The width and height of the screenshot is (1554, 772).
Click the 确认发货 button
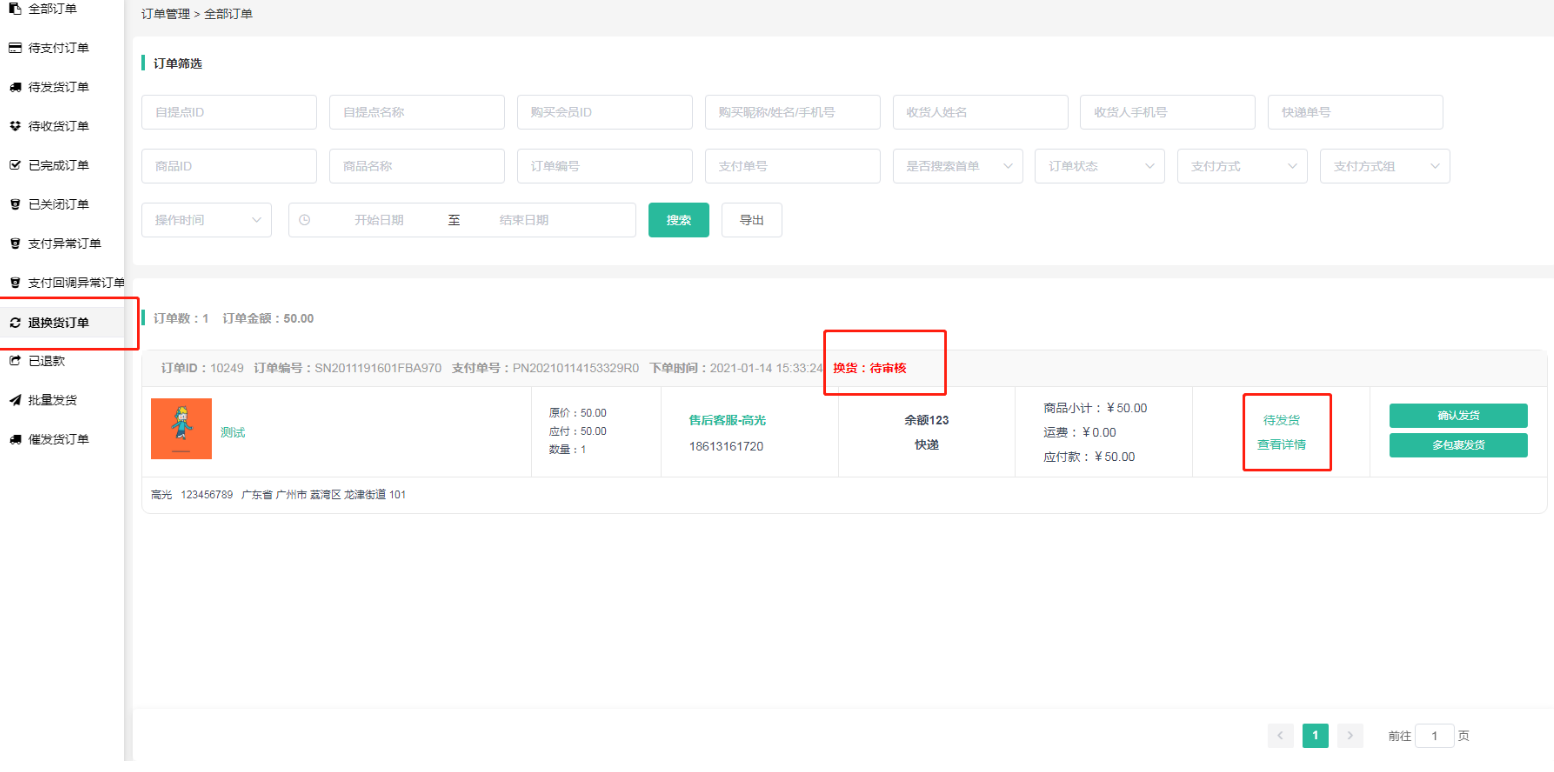pos(1458,415)
